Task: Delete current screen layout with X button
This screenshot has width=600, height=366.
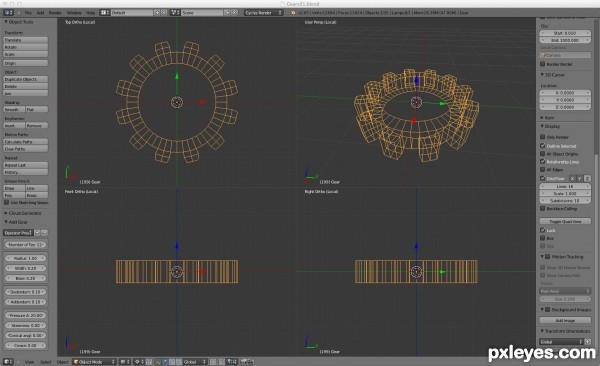Action: click(164, 13)
